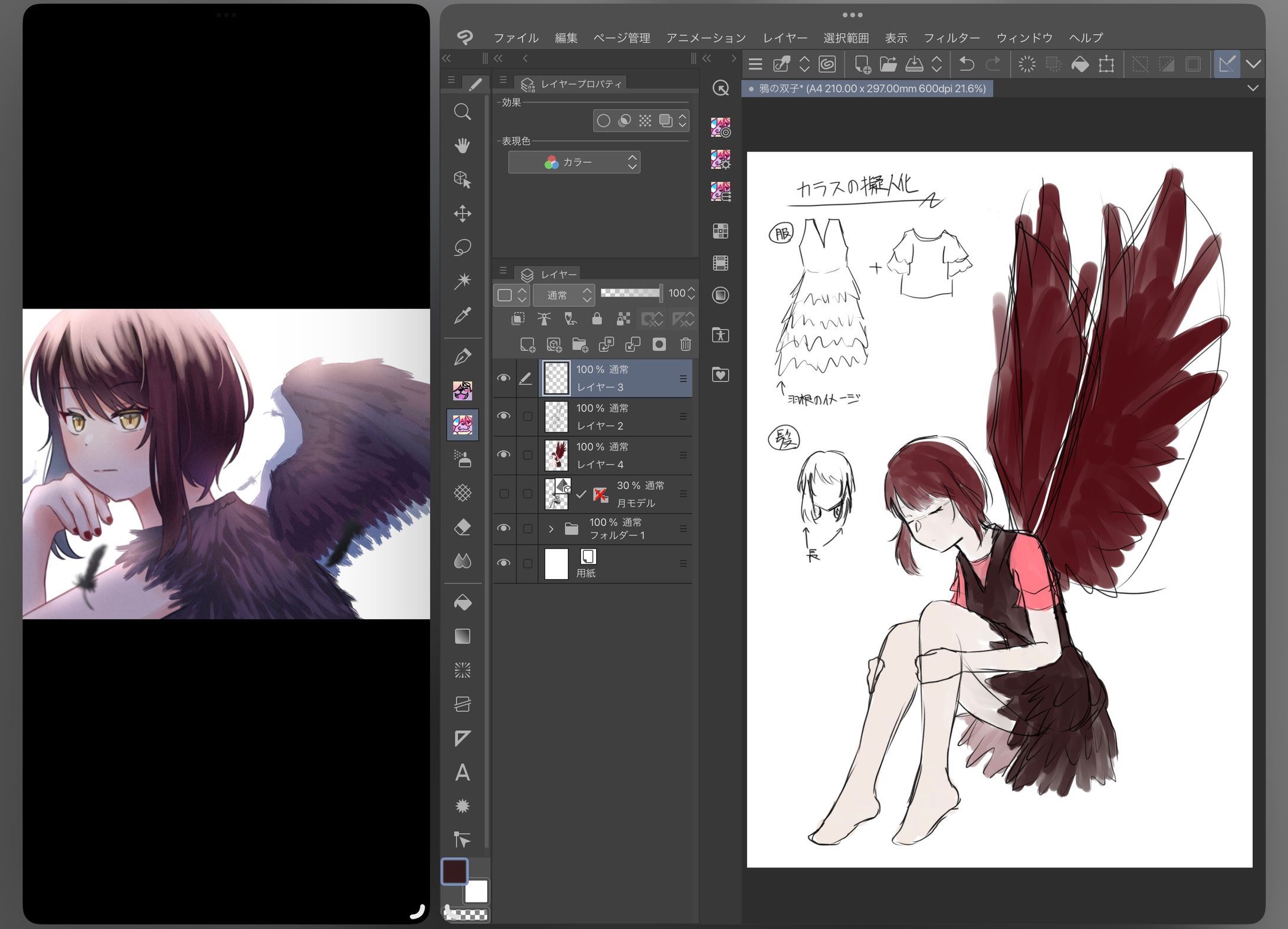Select the Pen tool
The image size is (1288, 929).
click(462, 357)
